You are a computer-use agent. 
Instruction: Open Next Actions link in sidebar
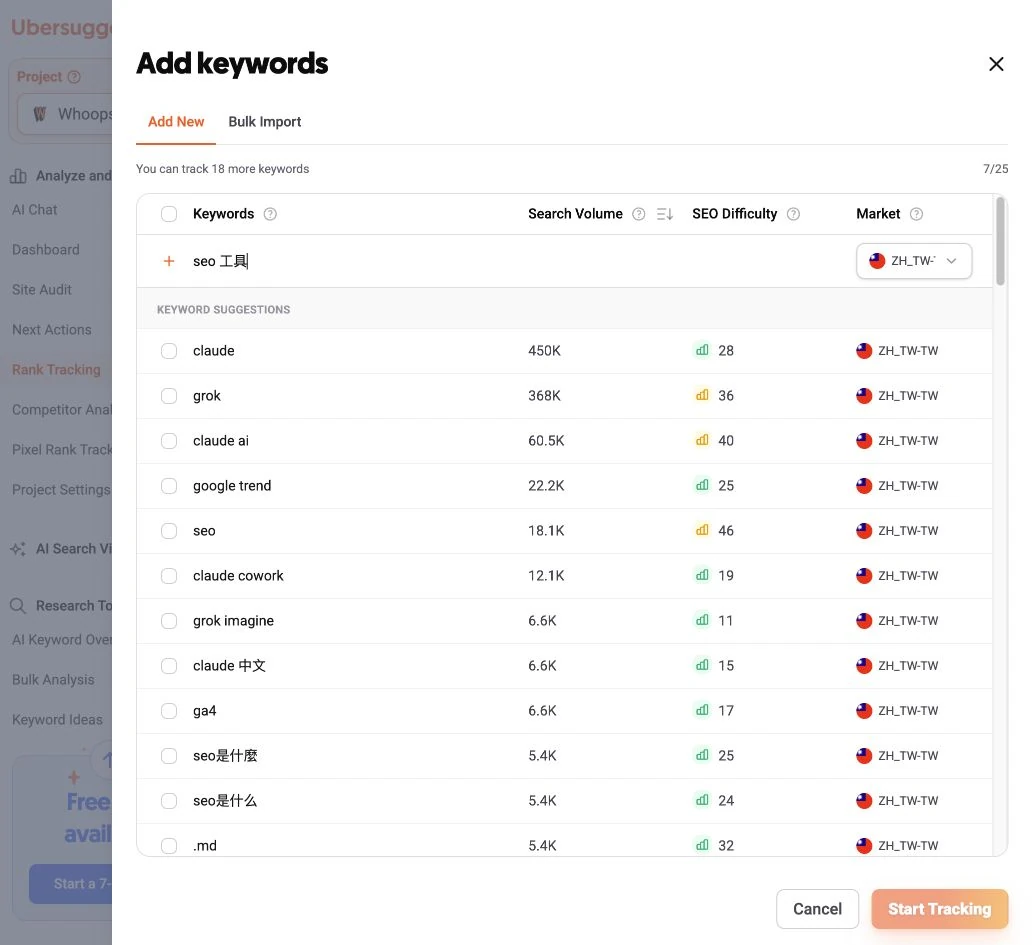pyautogui.click(x=51, y=330)
